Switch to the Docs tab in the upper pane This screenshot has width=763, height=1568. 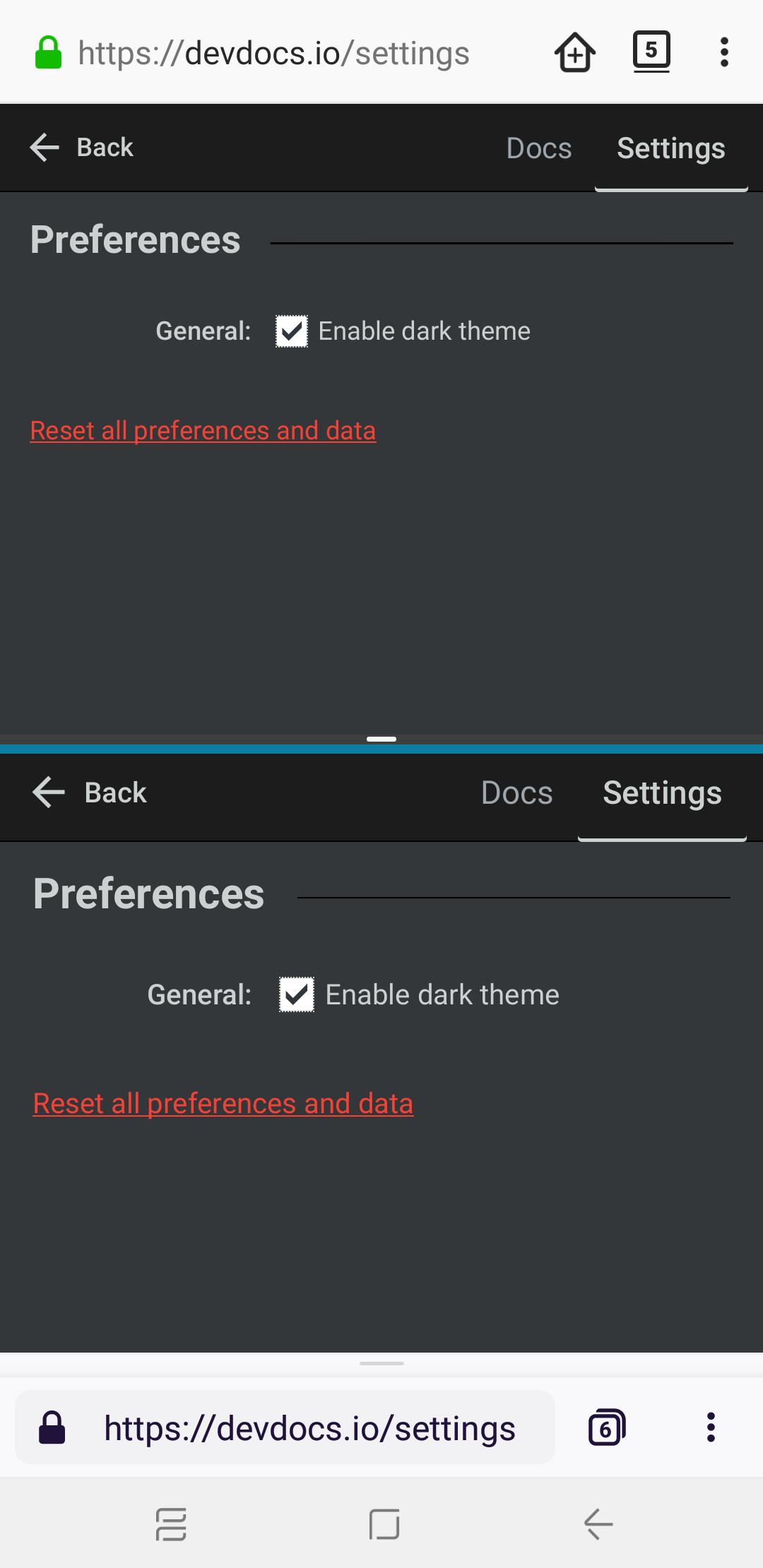[539, 147]
